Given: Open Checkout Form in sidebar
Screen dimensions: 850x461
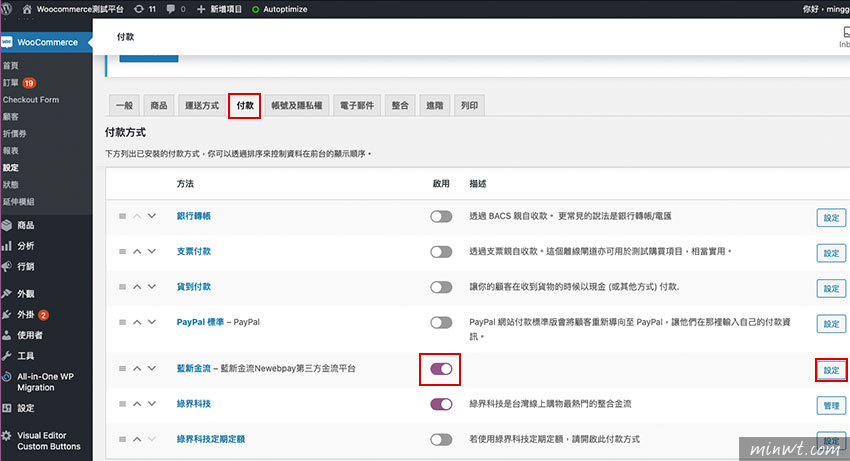Looking at the screenshot, I should click(x=31, y=100).
